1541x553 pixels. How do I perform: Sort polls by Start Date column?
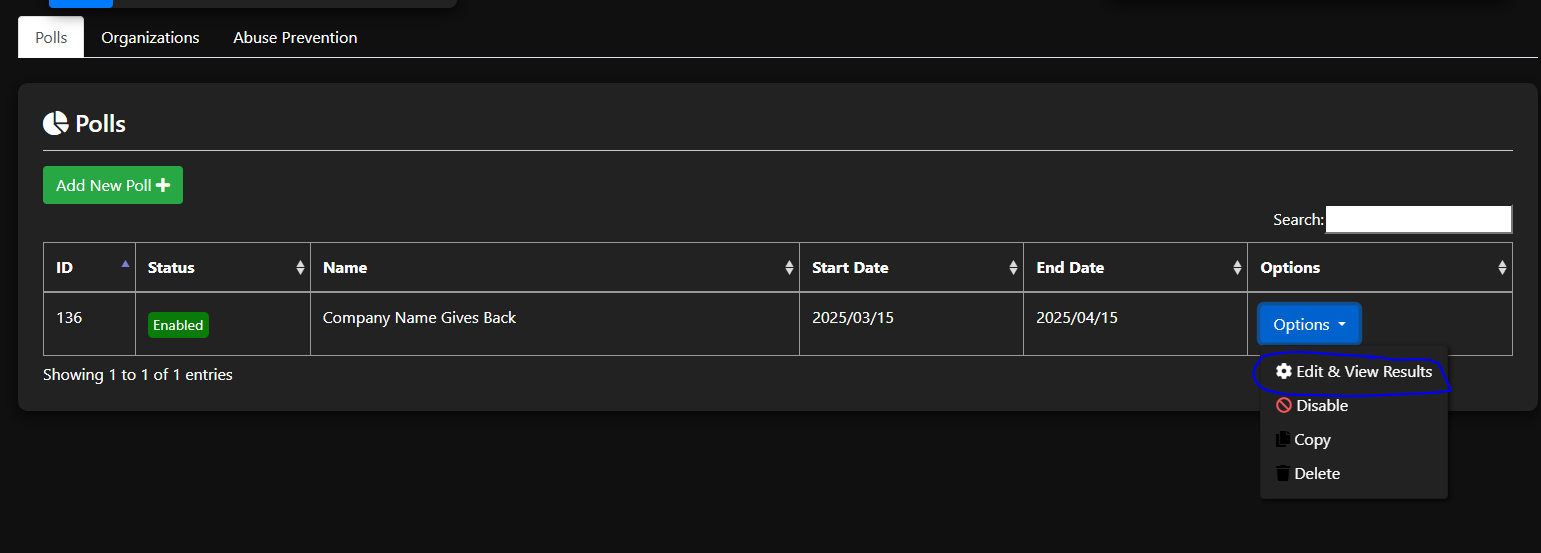pyautogui.click(x=1013, y=268)
